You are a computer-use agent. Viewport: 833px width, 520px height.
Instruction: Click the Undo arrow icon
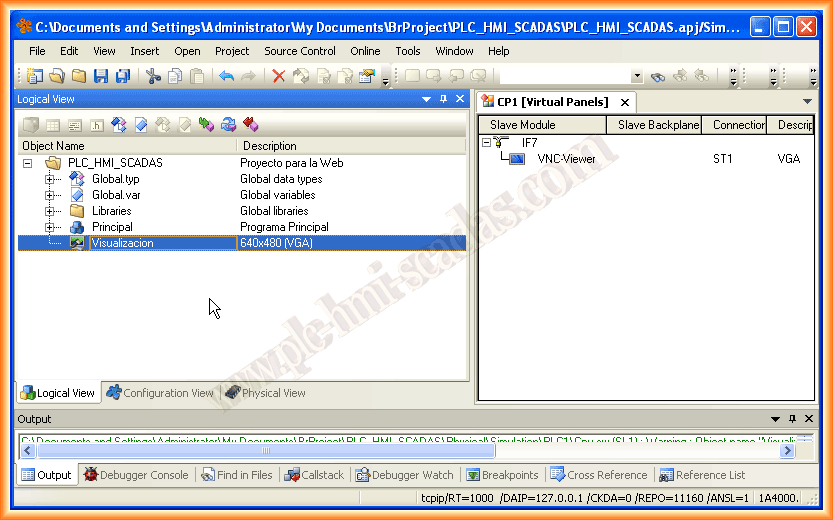226,76
